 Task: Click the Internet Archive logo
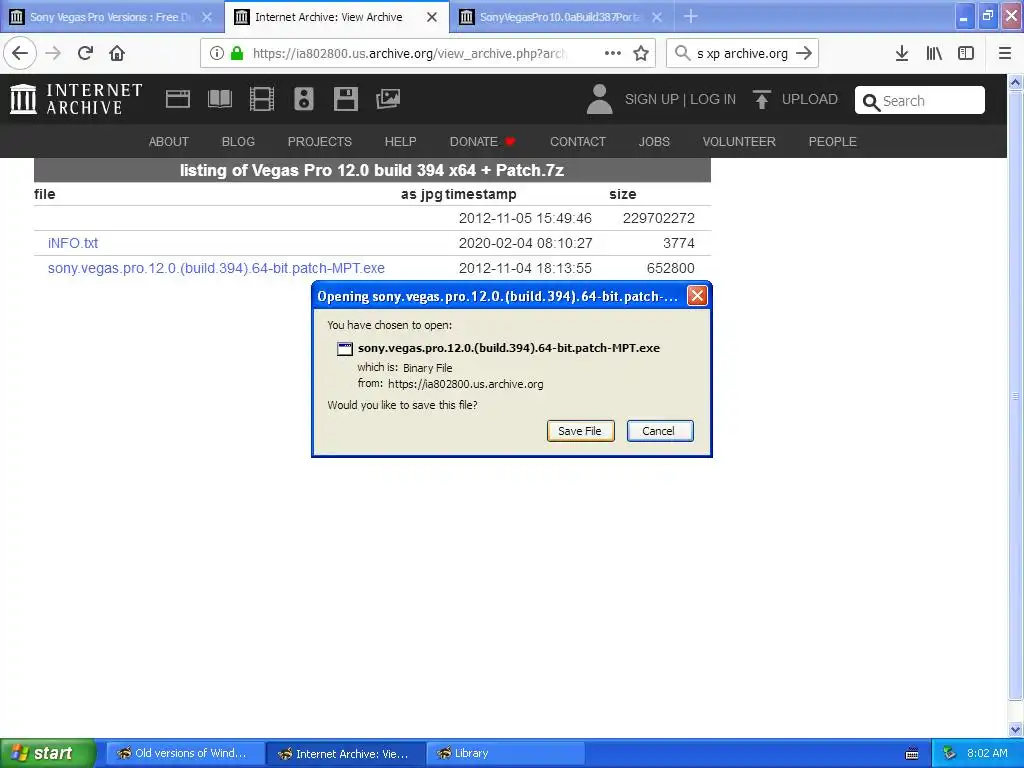pyautogui.click(x=76, y=99)
